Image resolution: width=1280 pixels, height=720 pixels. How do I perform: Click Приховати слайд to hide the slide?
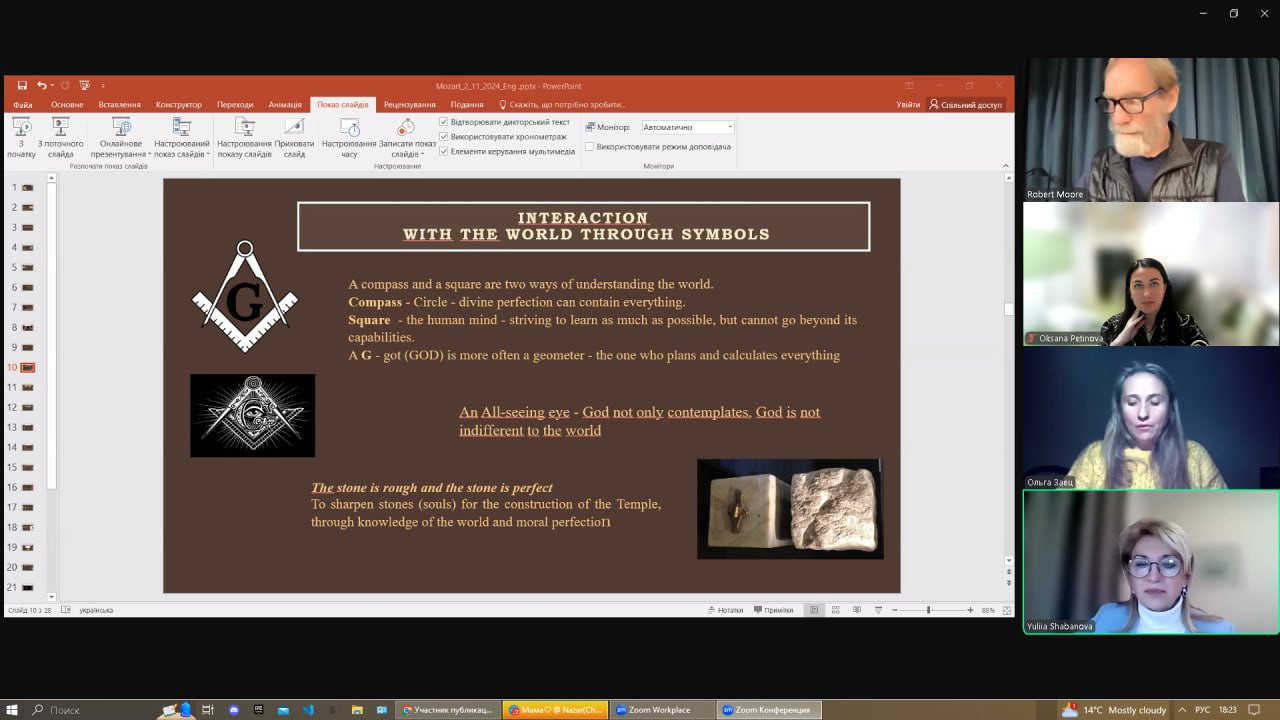[x=294, y=137]
